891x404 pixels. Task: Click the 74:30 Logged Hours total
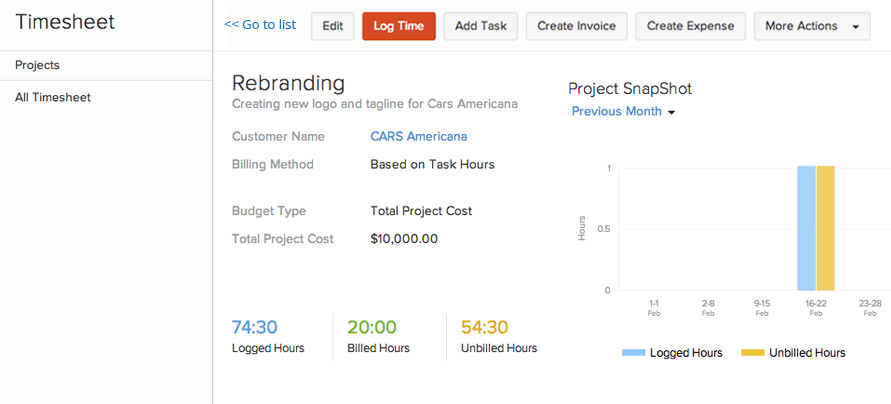click(255, 327)
